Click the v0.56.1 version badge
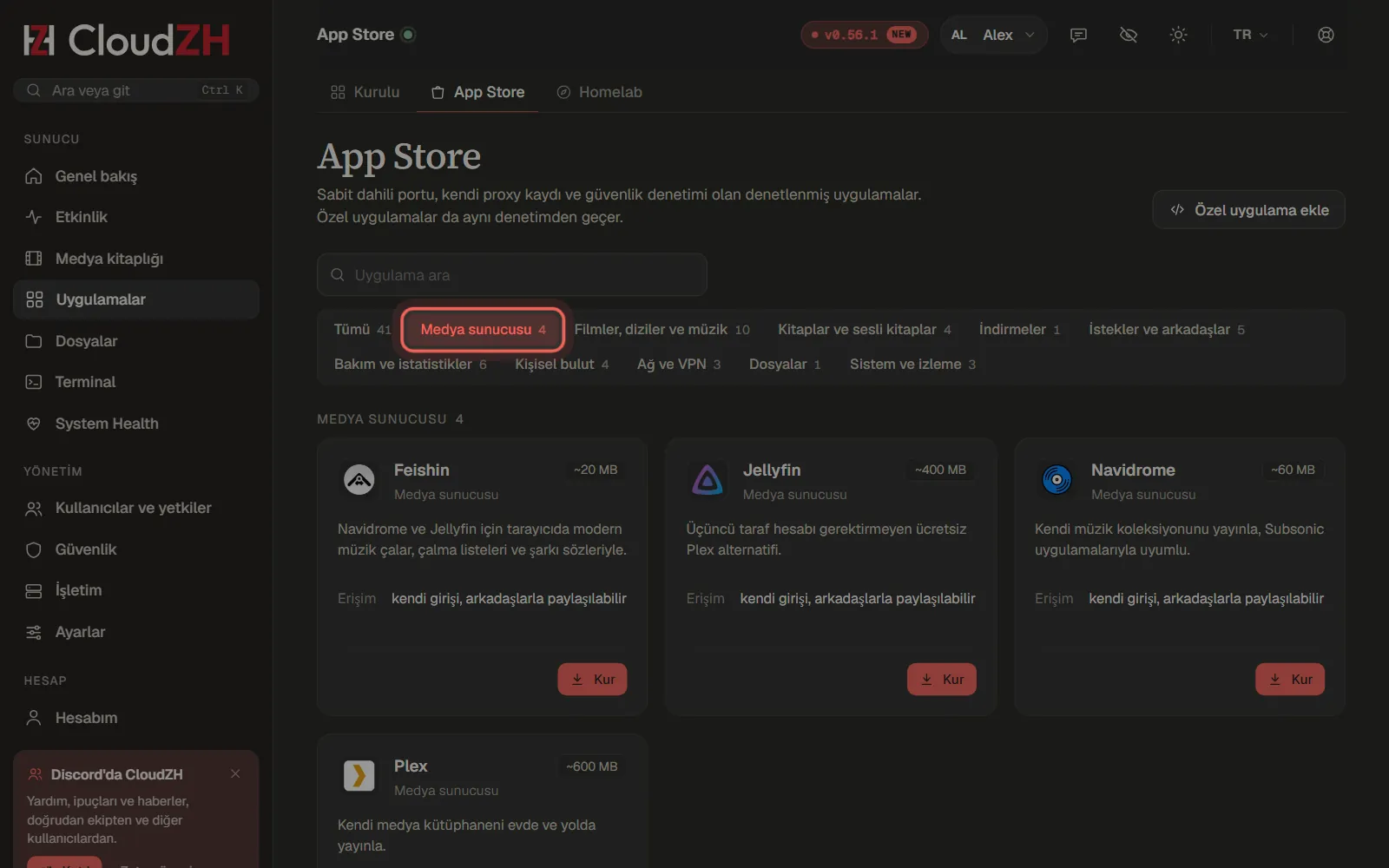This screenshot has height=868, width=1389. click(x=864, y=35)
